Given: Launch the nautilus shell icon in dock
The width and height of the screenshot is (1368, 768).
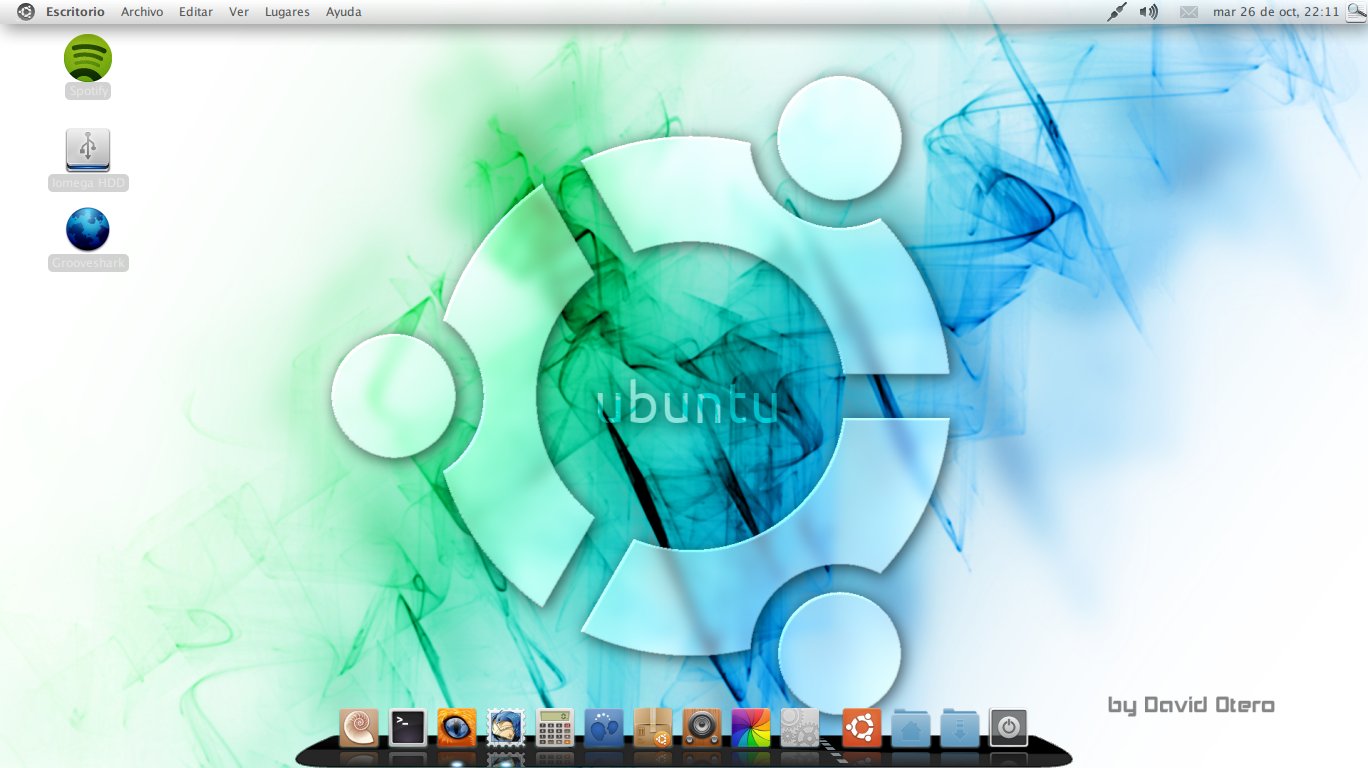Looking at the screenshot, I should [359, 728].
